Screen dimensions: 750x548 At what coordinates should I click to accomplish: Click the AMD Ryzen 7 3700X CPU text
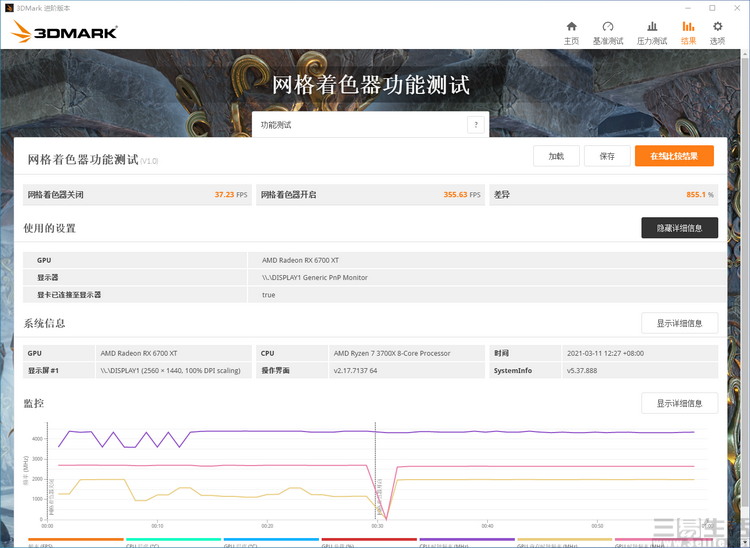click(392, 353)
